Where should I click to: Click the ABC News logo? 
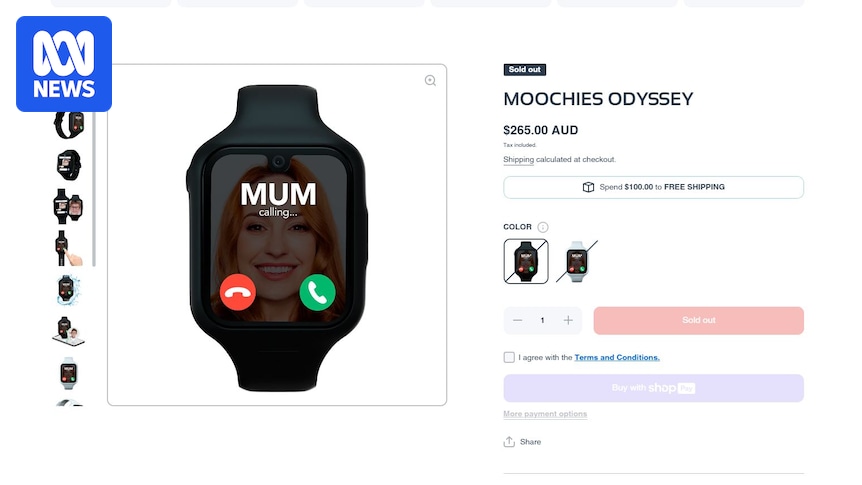pos(64,64)
